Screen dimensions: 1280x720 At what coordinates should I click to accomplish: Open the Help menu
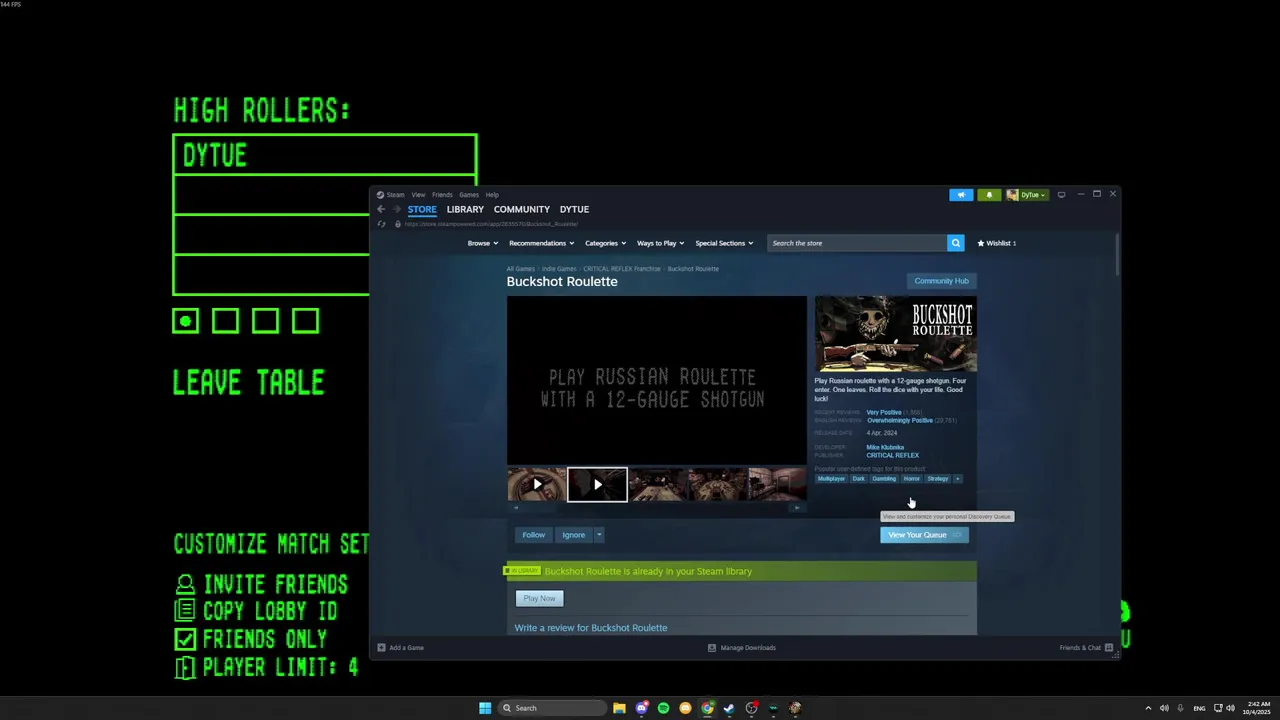click(x=492, y=195)
